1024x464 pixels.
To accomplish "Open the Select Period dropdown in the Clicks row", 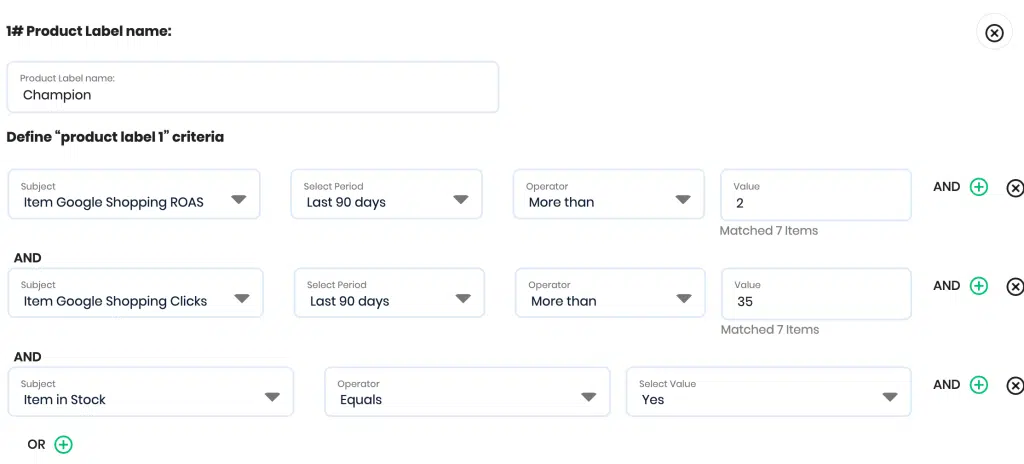I will click(389, 293).
